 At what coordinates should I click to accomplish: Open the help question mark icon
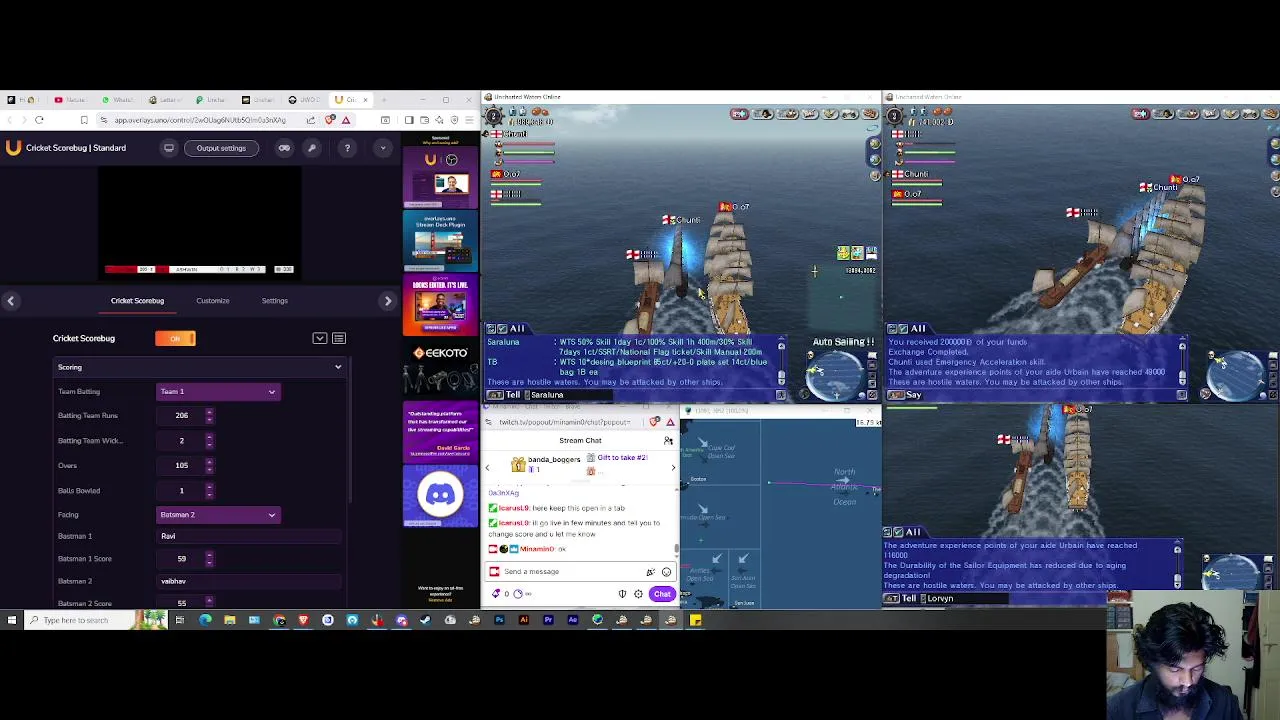tap(347, 148)
